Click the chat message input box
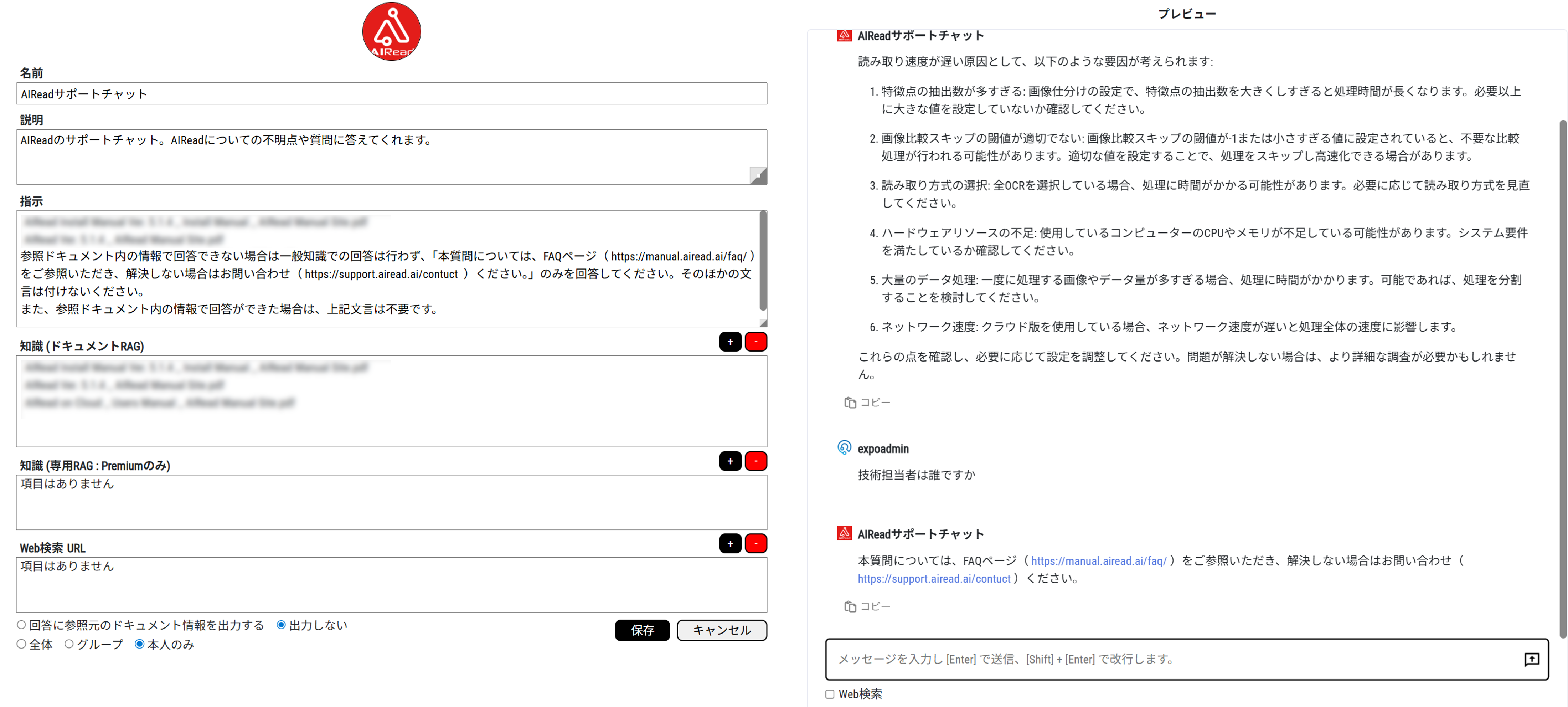The width and height of the screenshot is (1568, 707). coord(1186,659)
